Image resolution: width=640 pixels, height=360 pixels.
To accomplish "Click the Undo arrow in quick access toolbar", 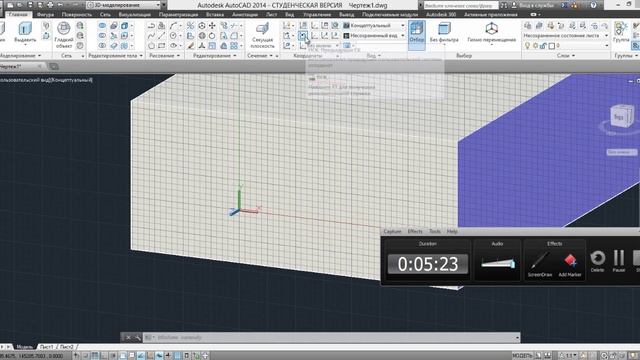I will click(x=60, y=5).
